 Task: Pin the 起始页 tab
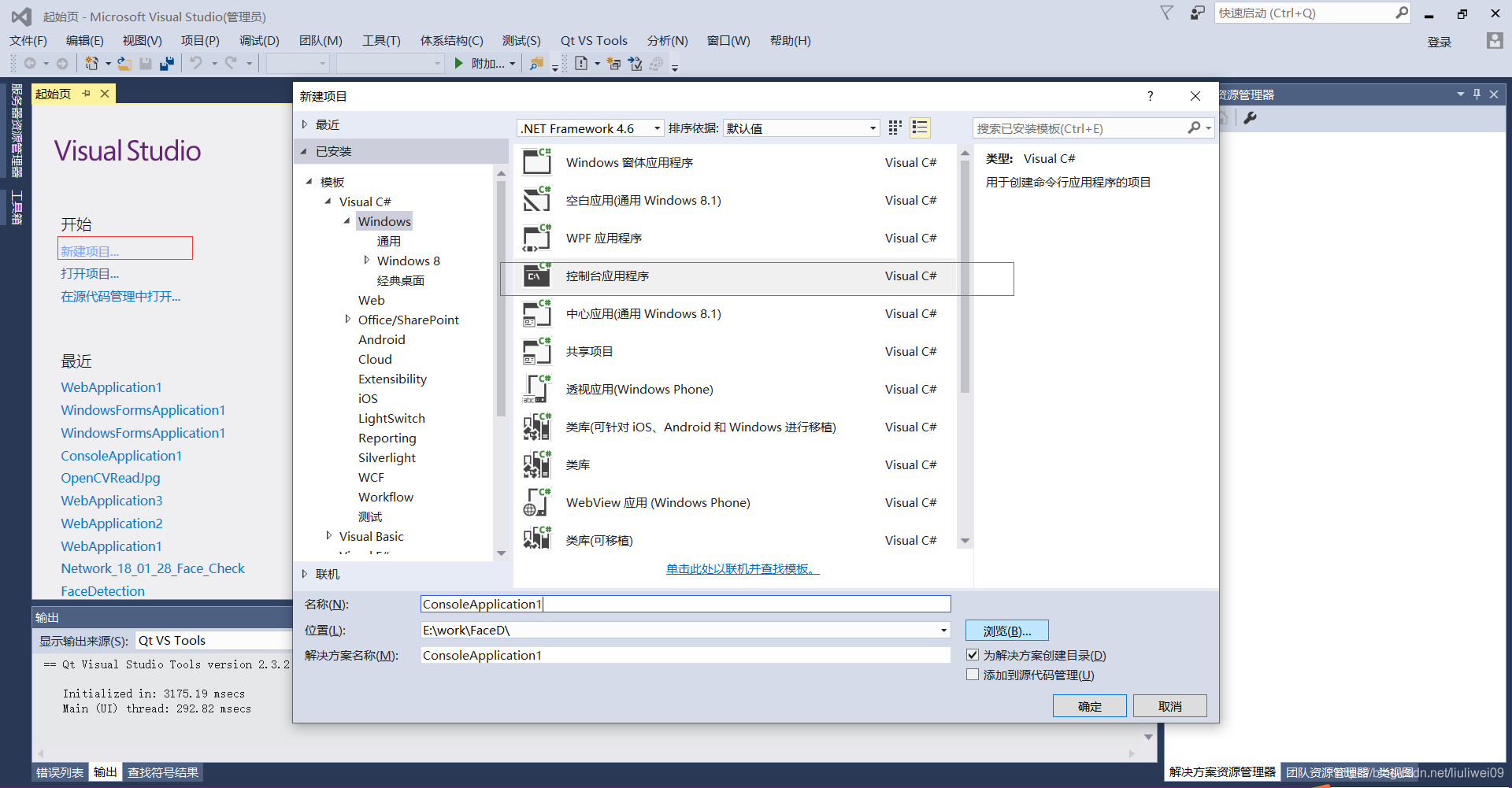pos(86,94)
